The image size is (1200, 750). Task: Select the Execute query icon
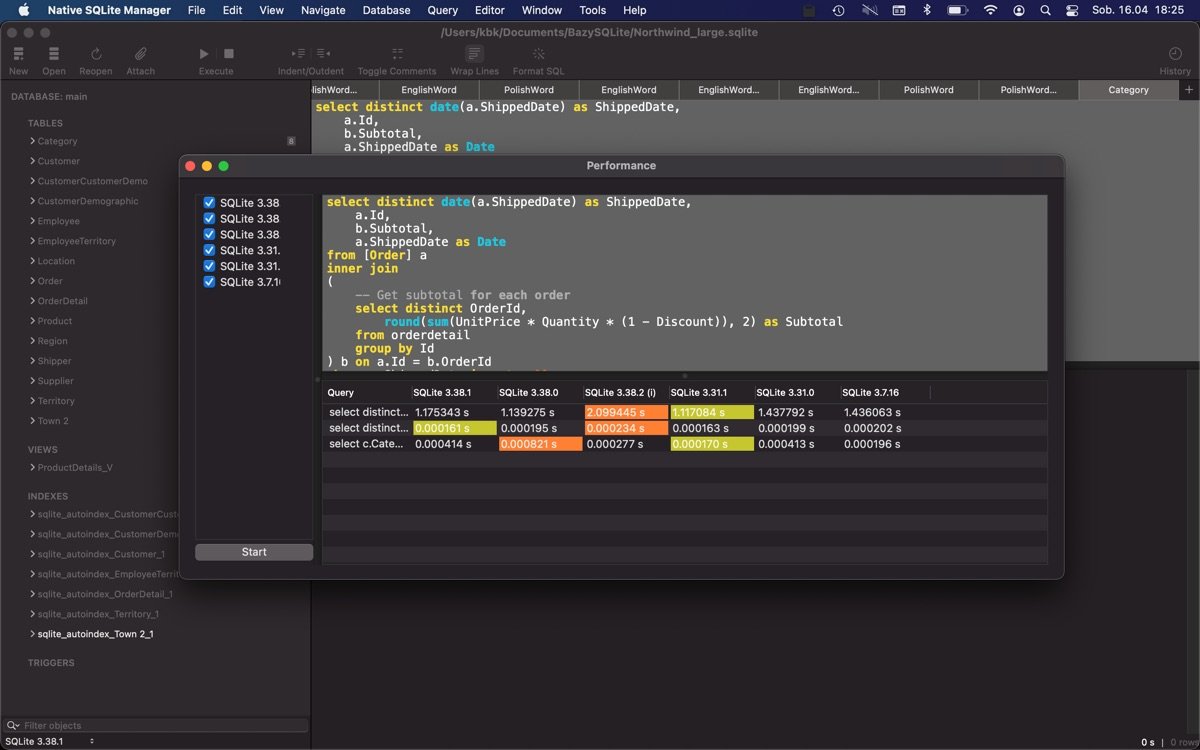coord(203,54)
